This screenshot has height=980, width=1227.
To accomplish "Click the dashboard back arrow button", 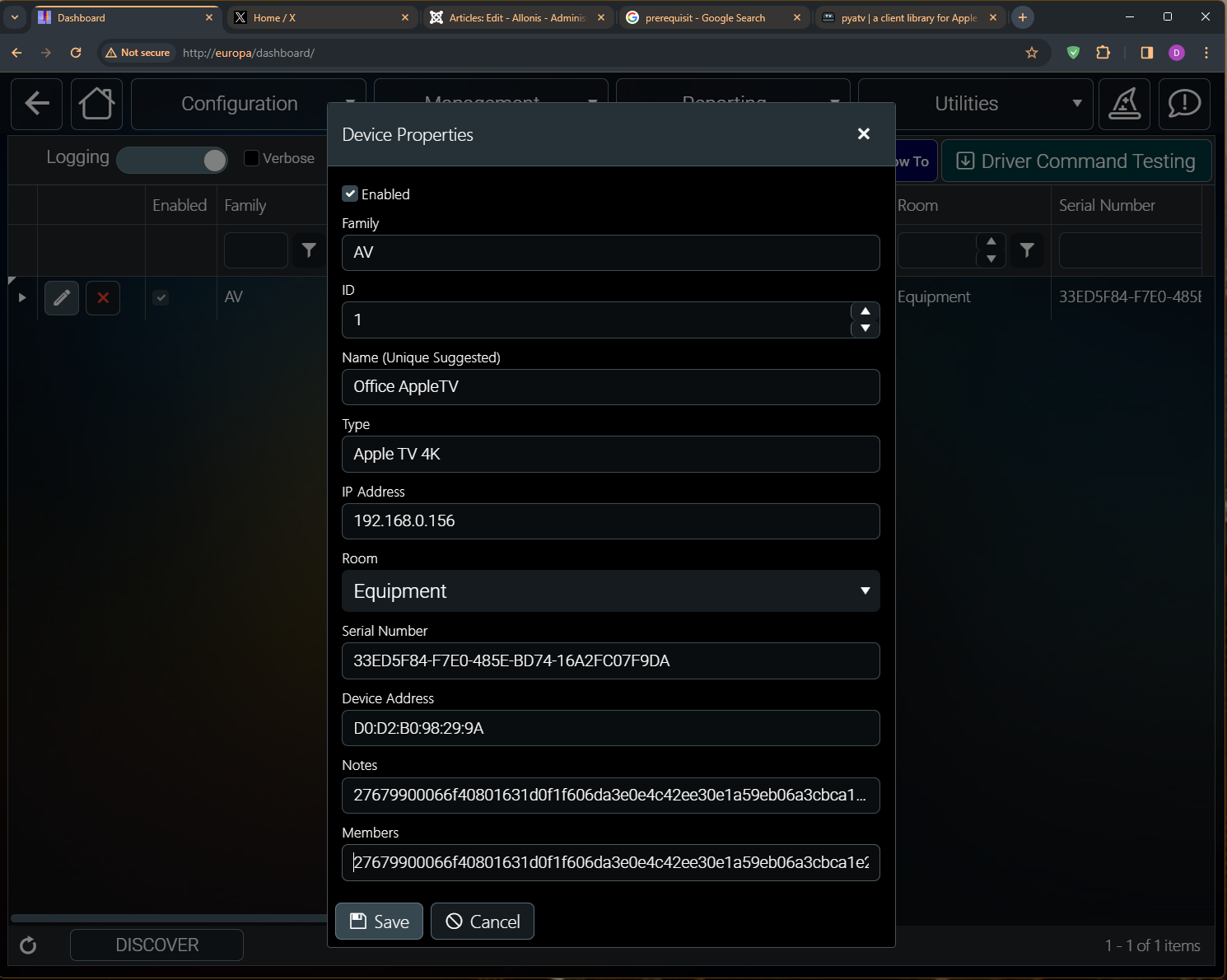I will [37, 104].
